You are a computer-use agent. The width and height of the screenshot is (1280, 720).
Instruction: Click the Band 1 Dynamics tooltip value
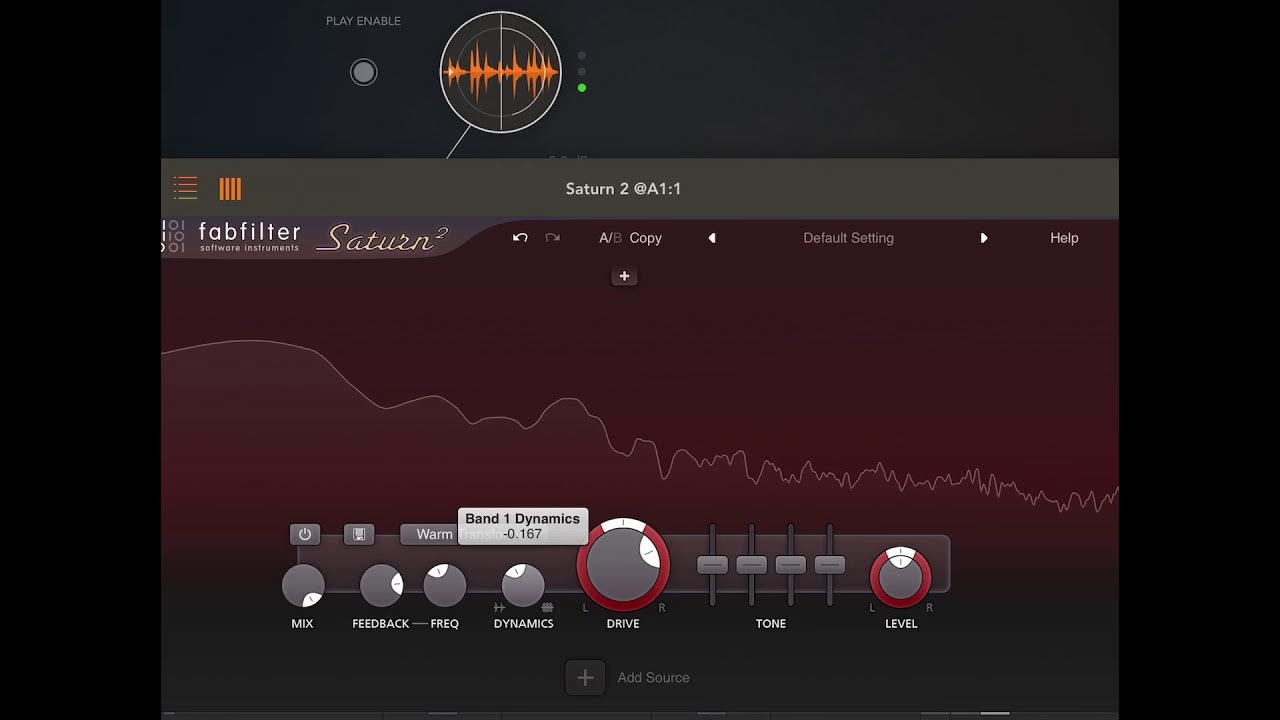tap(523, 534)
